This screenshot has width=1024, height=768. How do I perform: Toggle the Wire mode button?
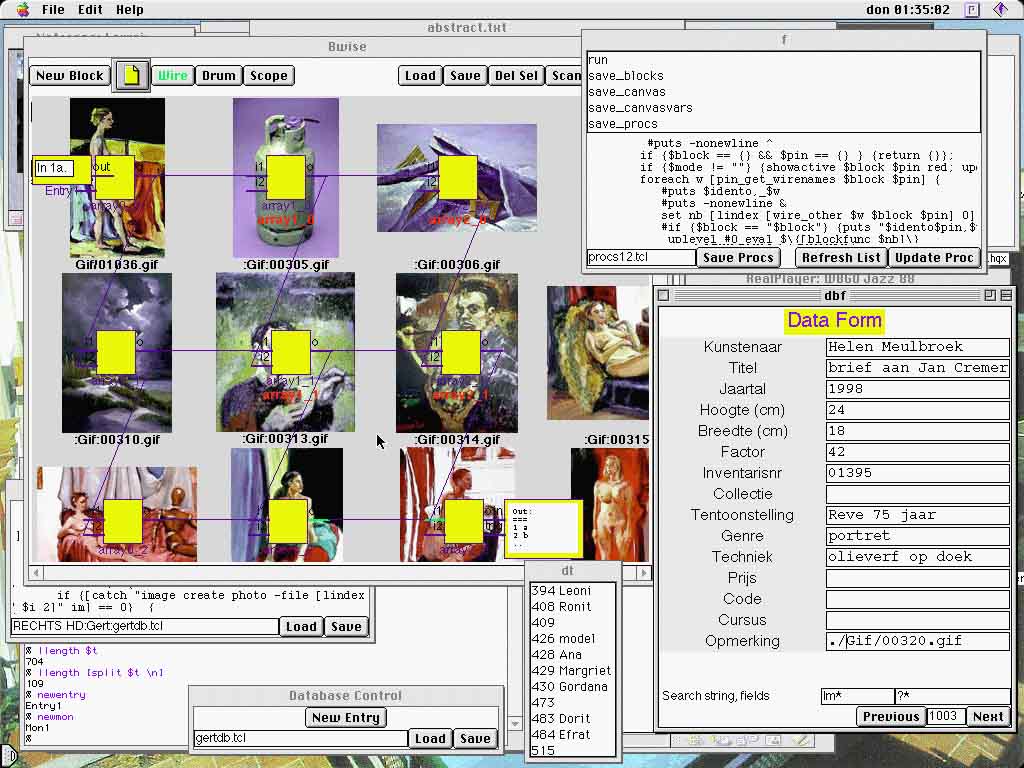[x=172, y=76]
